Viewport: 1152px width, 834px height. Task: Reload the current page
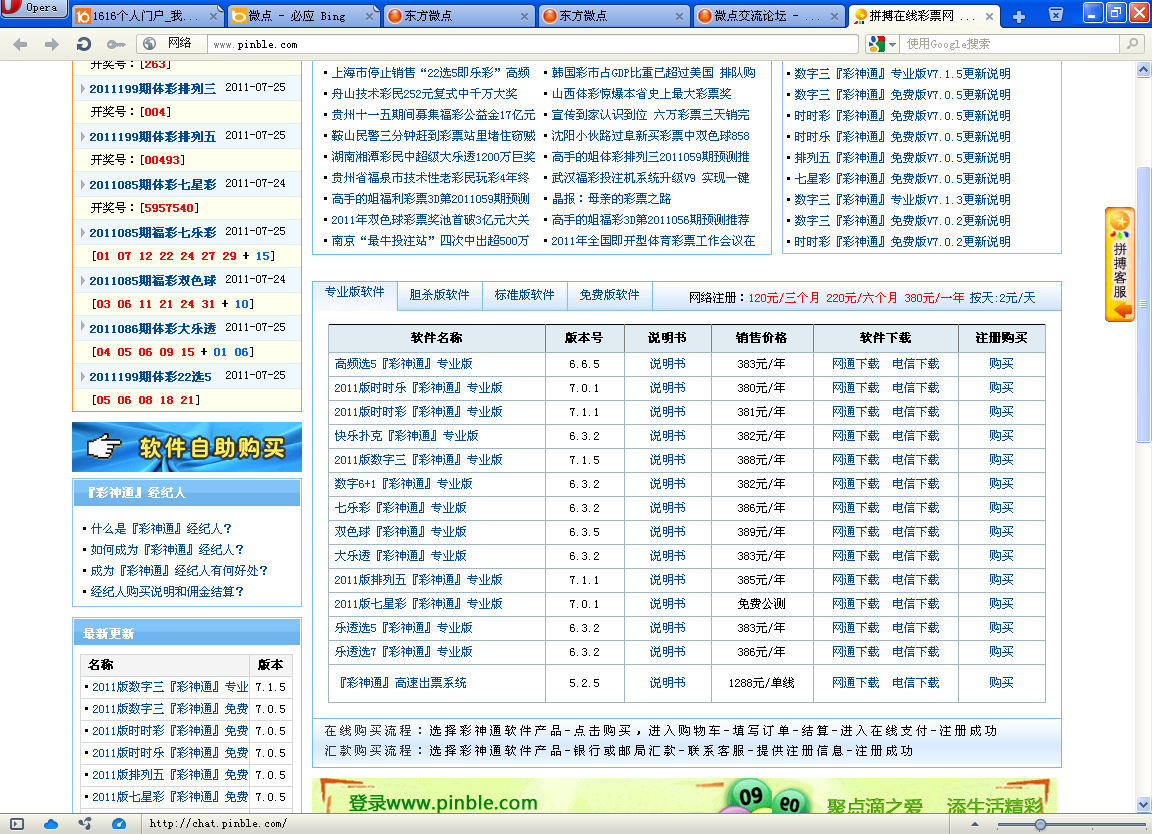84,44
